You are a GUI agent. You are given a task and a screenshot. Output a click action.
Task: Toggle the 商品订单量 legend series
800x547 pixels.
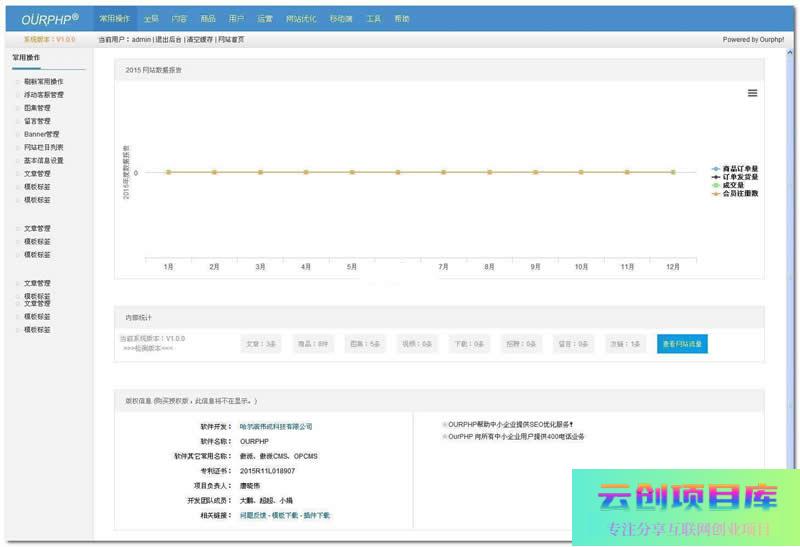click(739, 169)
